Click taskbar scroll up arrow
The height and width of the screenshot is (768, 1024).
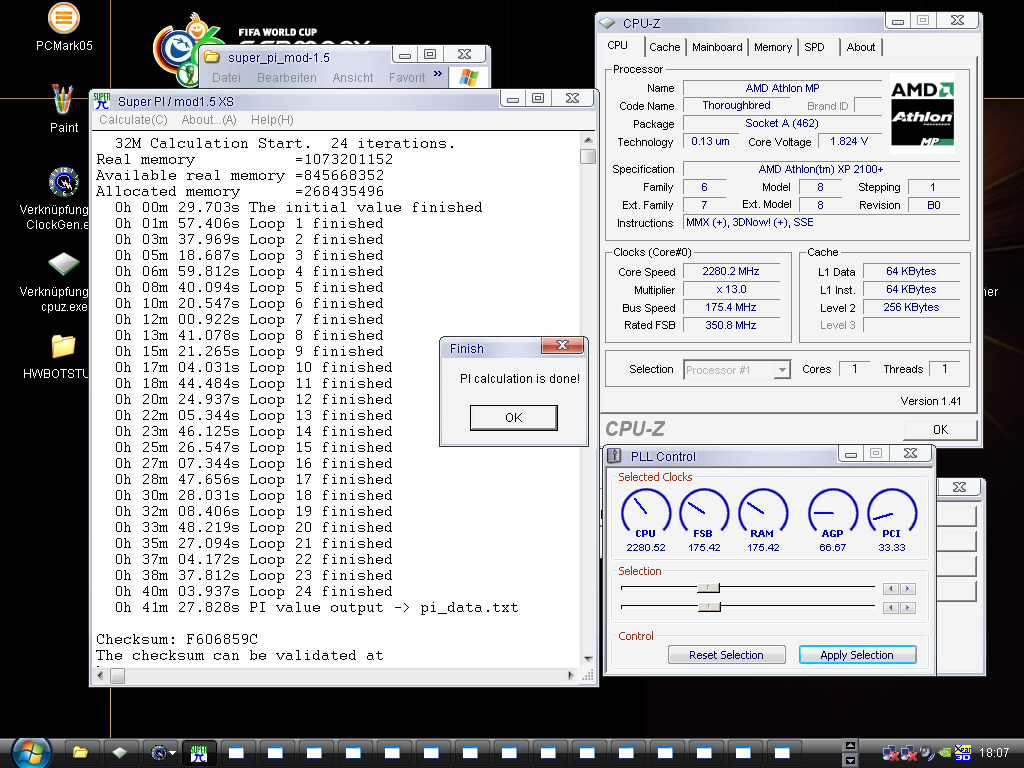click(x=850, y=745)
